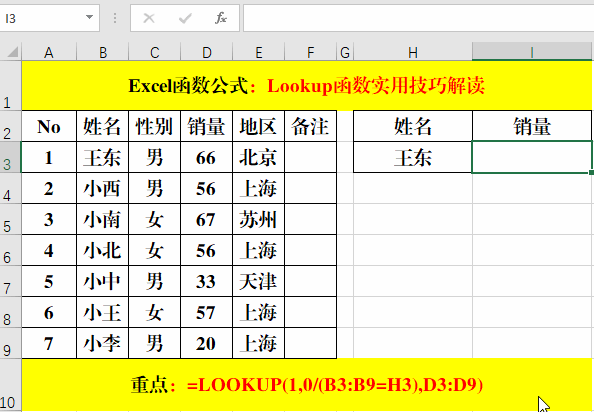Click the region cell '天津'

(x=258, y=281)
